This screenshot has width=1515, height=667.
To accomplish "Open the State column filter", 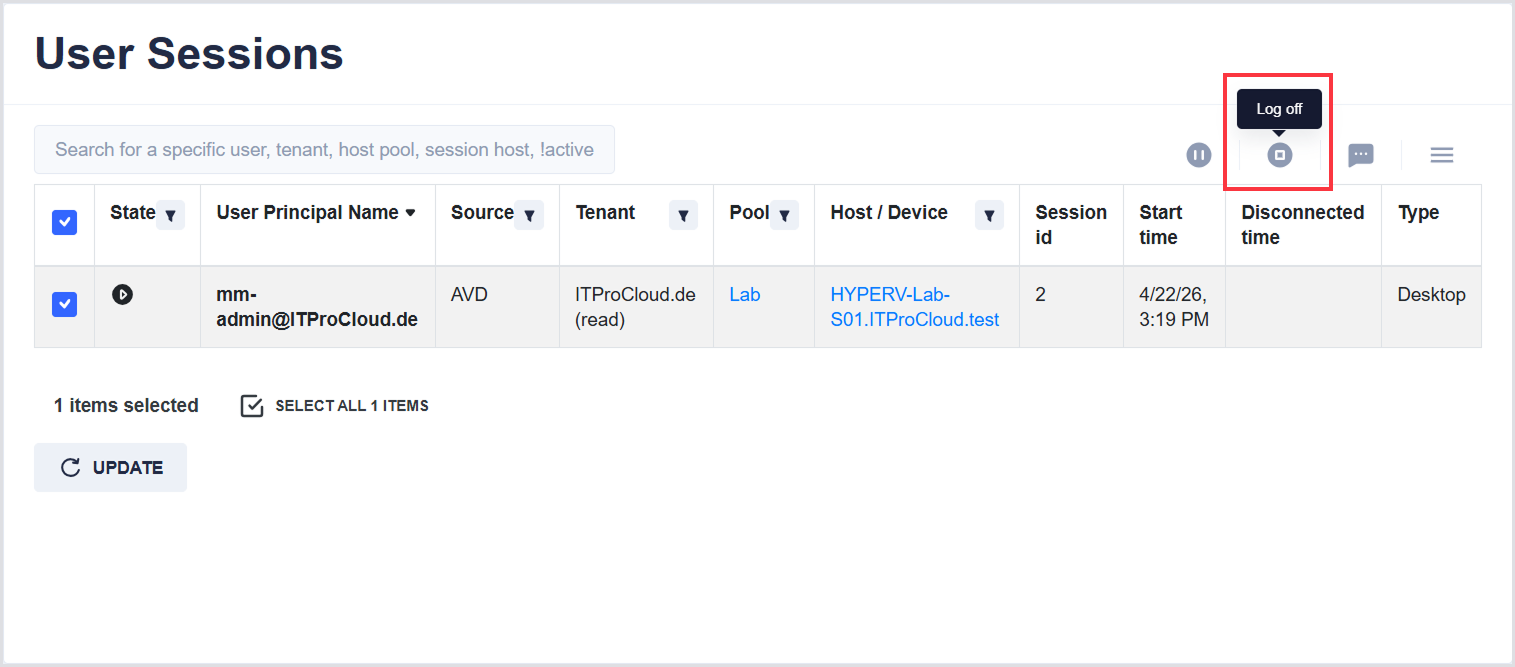I will tap(171, 214).
